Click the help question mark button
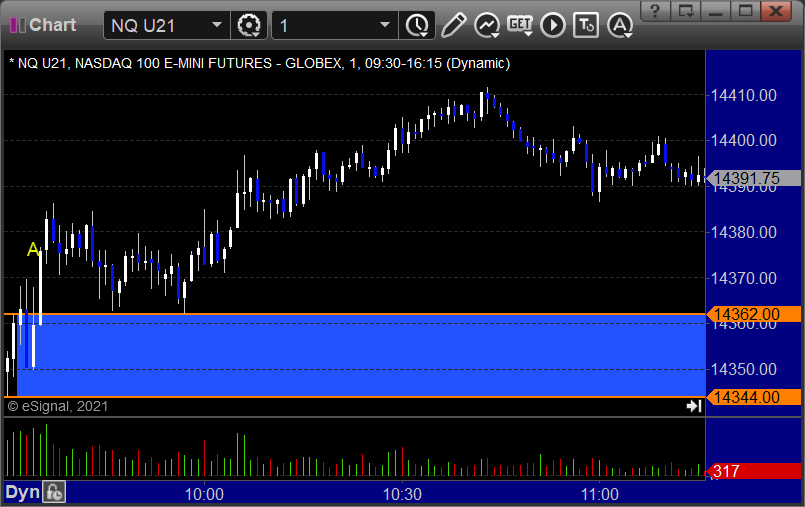This screenshot has height=507, width=805. click(655, 11)
